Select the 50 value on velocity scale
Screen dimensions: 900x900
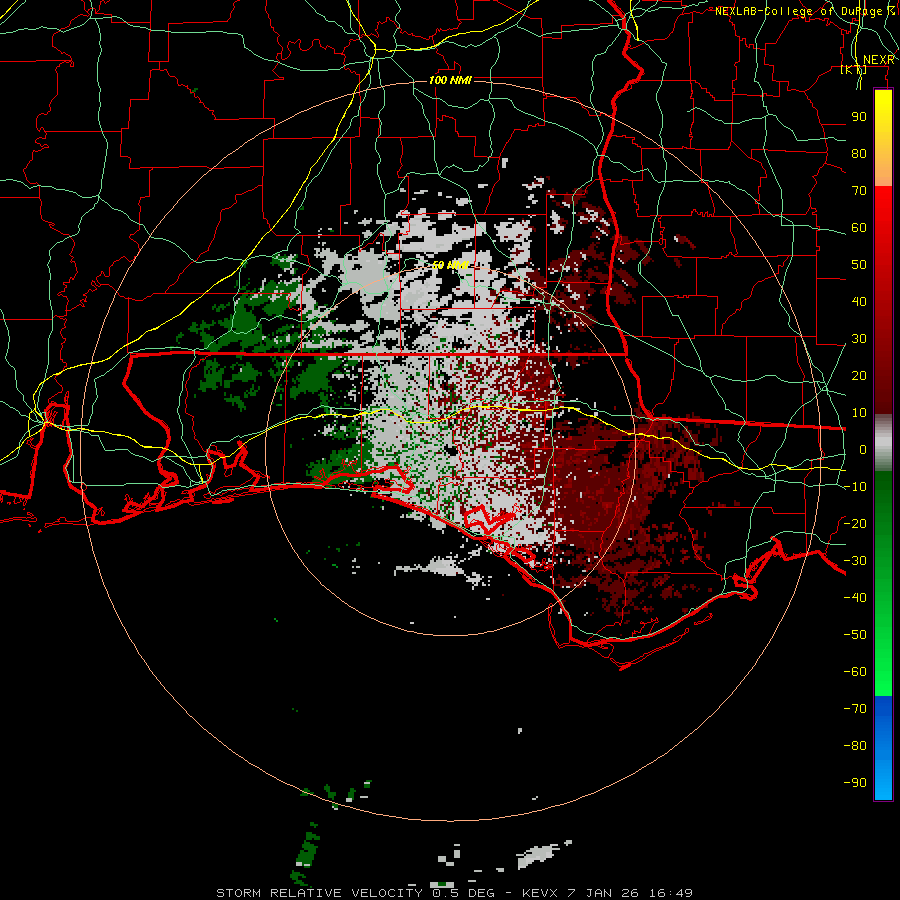click(859, 265)
